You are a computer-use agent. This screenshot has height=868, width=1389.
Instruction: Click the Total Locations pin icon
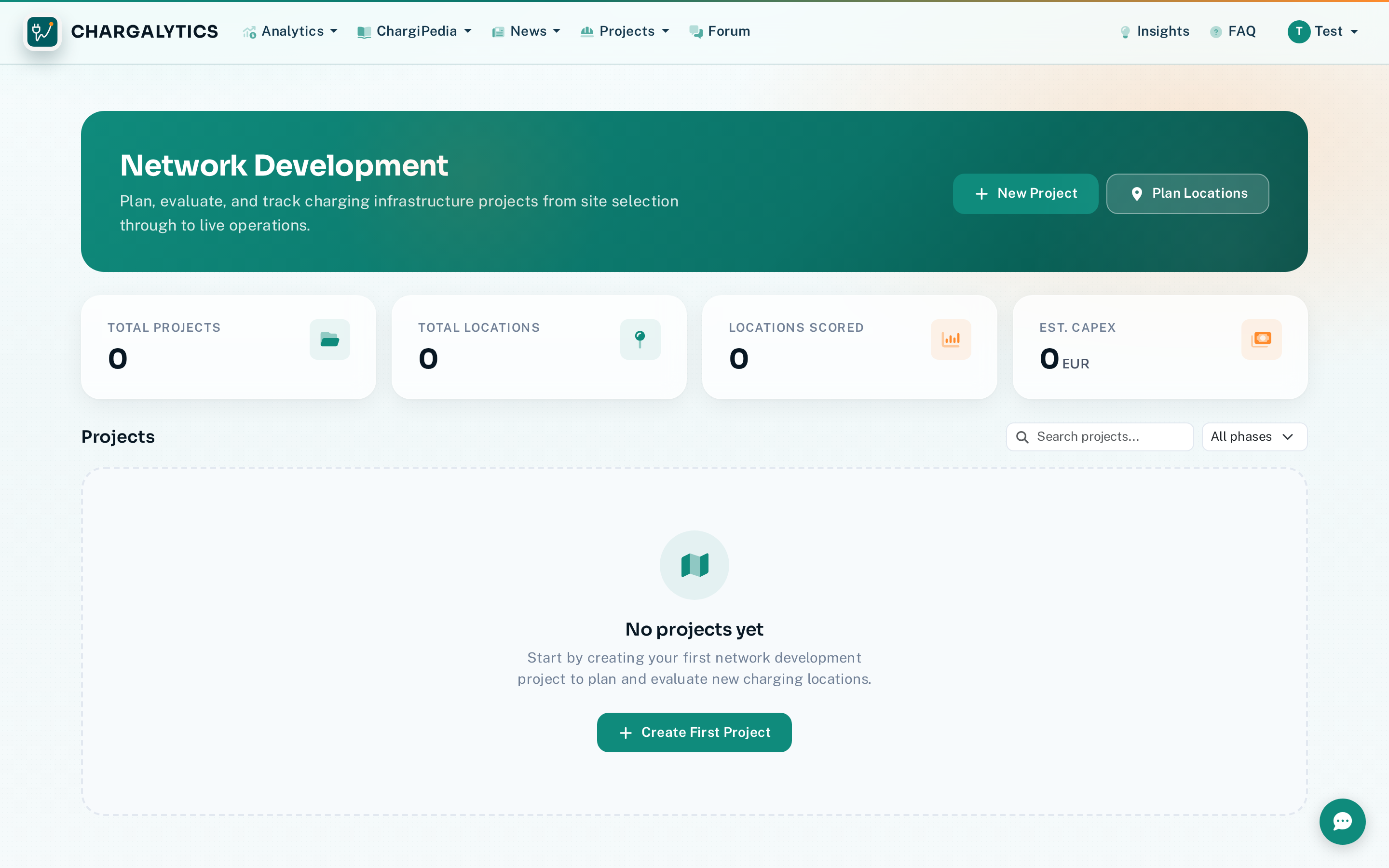point(640,339)
